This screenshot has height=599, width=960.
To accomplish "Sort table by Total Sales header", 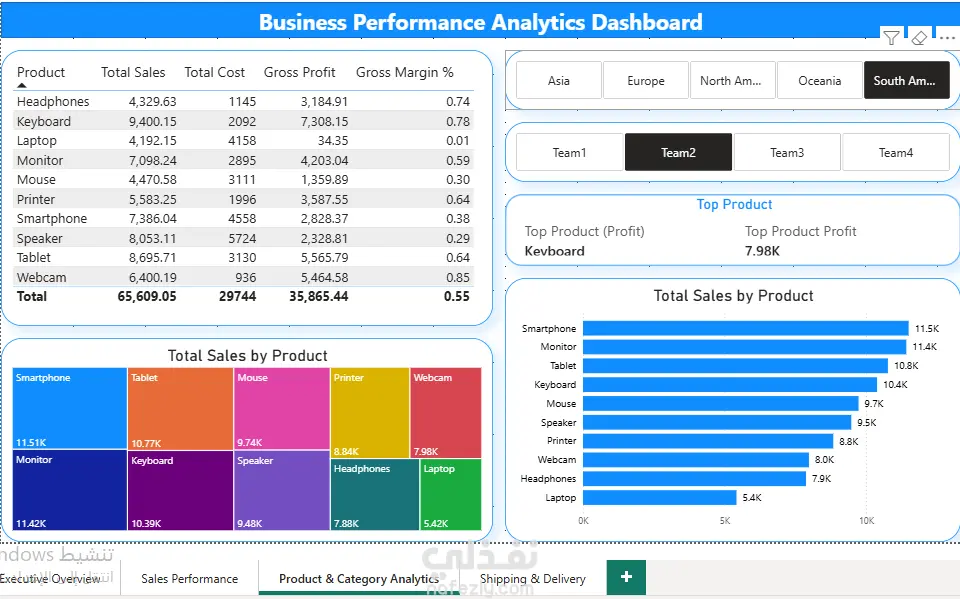I will (133, 72).
